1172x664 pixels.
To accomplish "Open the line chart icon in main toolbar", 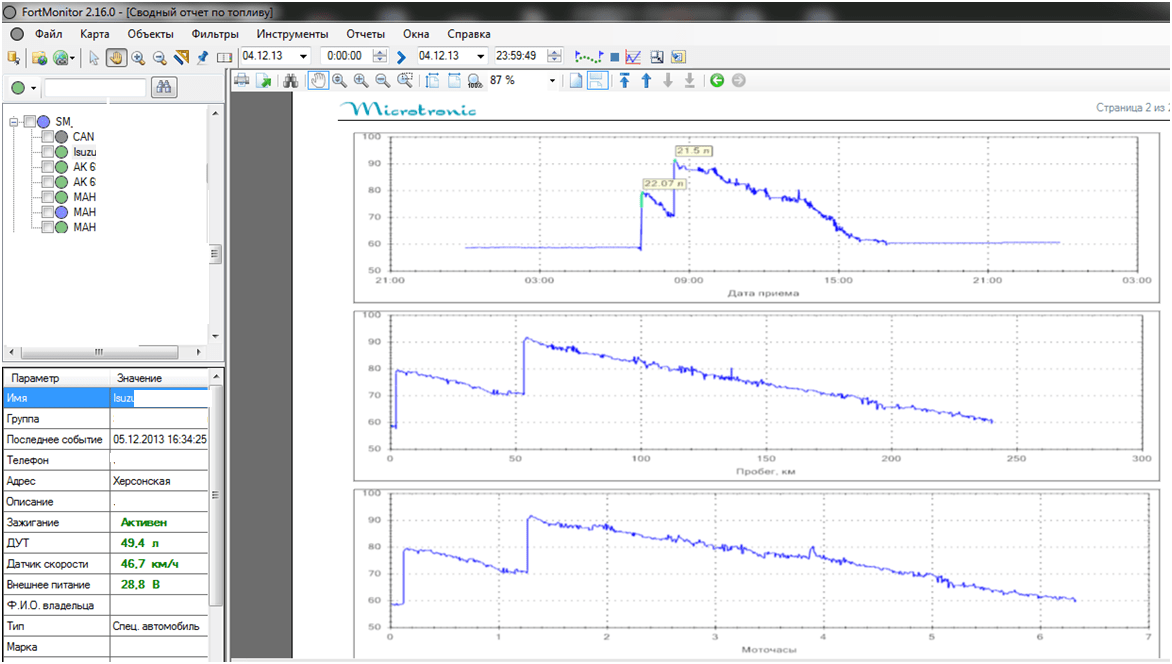I will click(x=633, y=57).
